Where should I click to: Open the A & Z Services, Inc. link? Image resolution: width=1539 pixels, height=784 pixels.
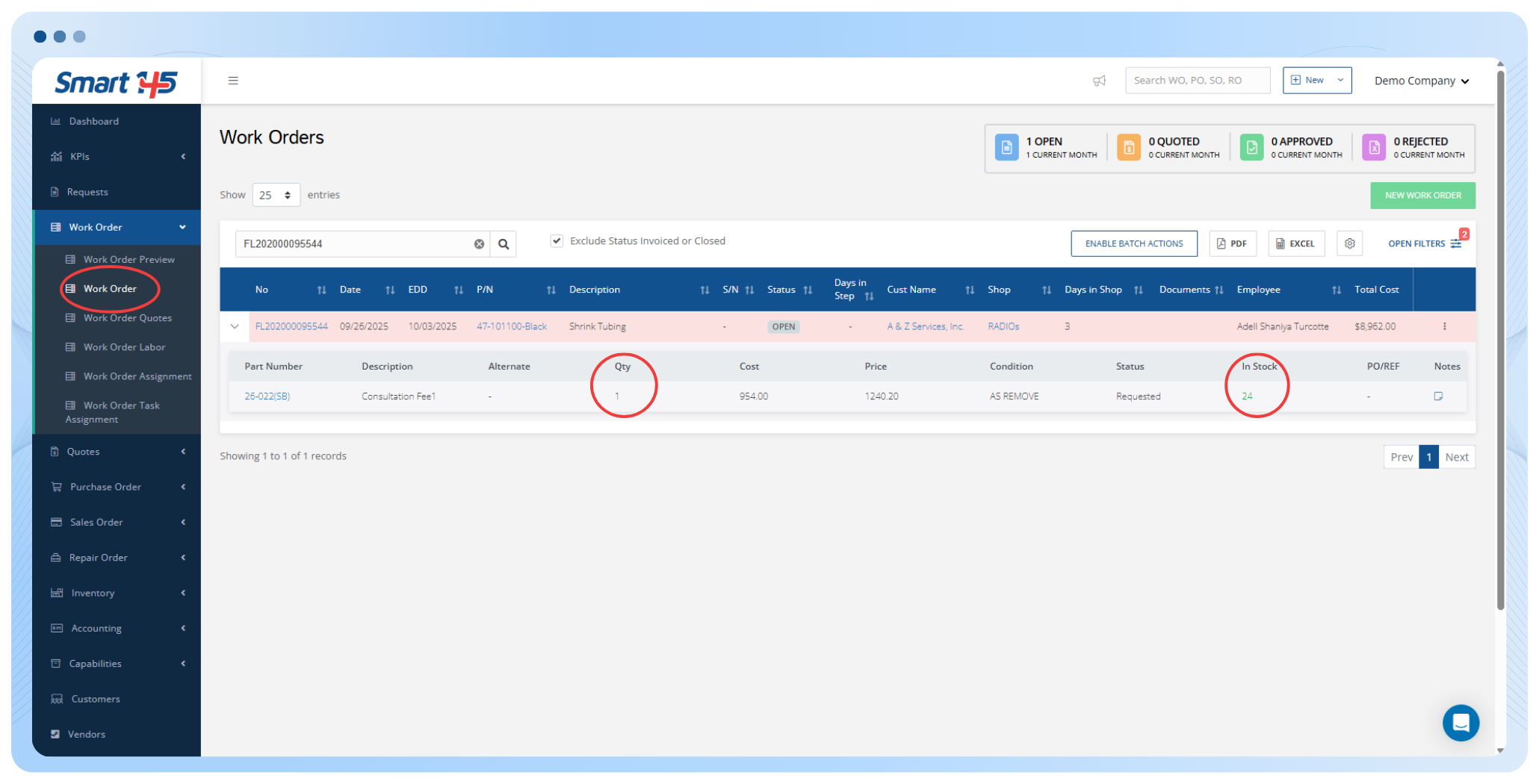[x=925, y=326]
